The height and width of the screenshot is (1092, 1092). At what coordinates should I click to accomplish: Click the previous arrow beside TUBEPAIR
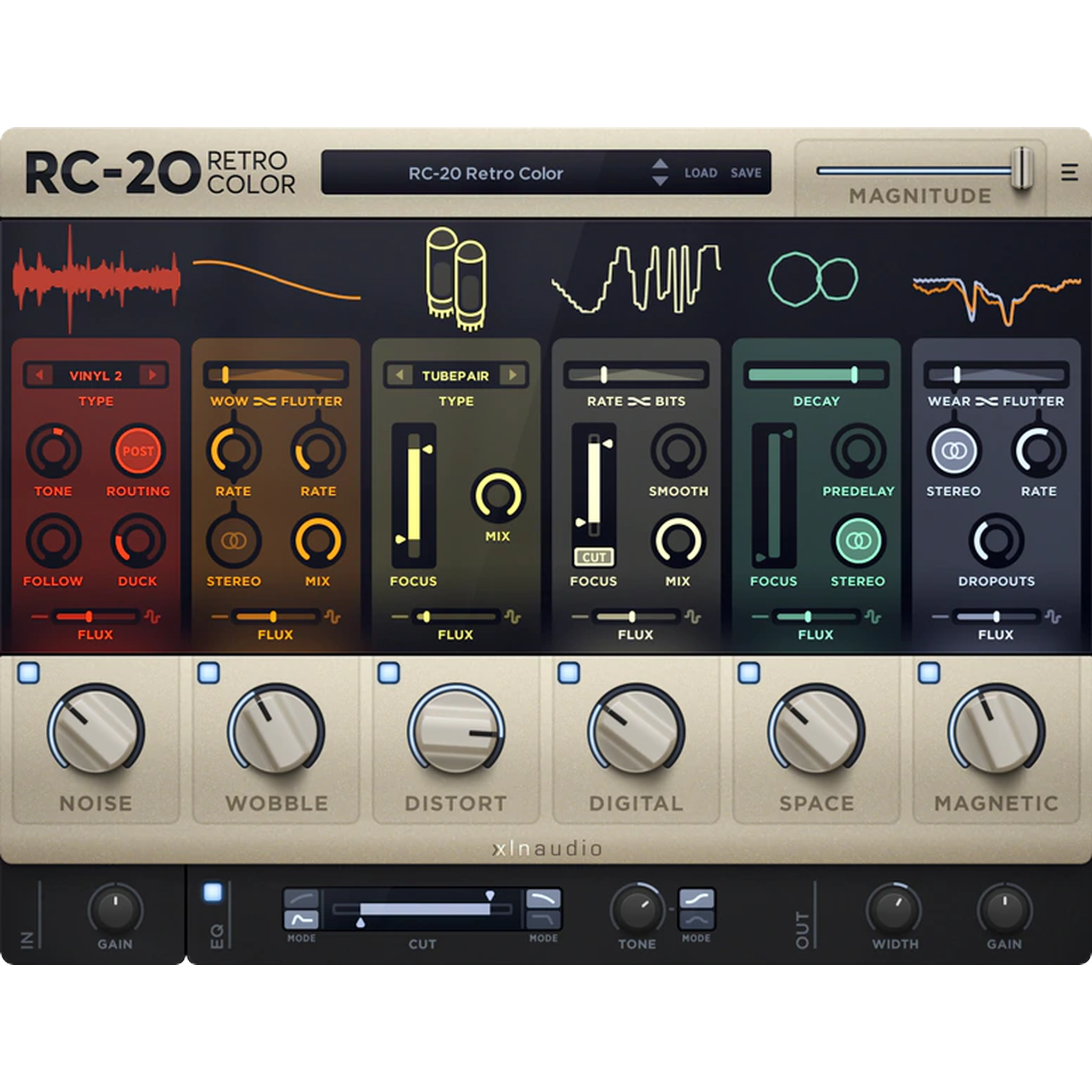click(400, 375)
